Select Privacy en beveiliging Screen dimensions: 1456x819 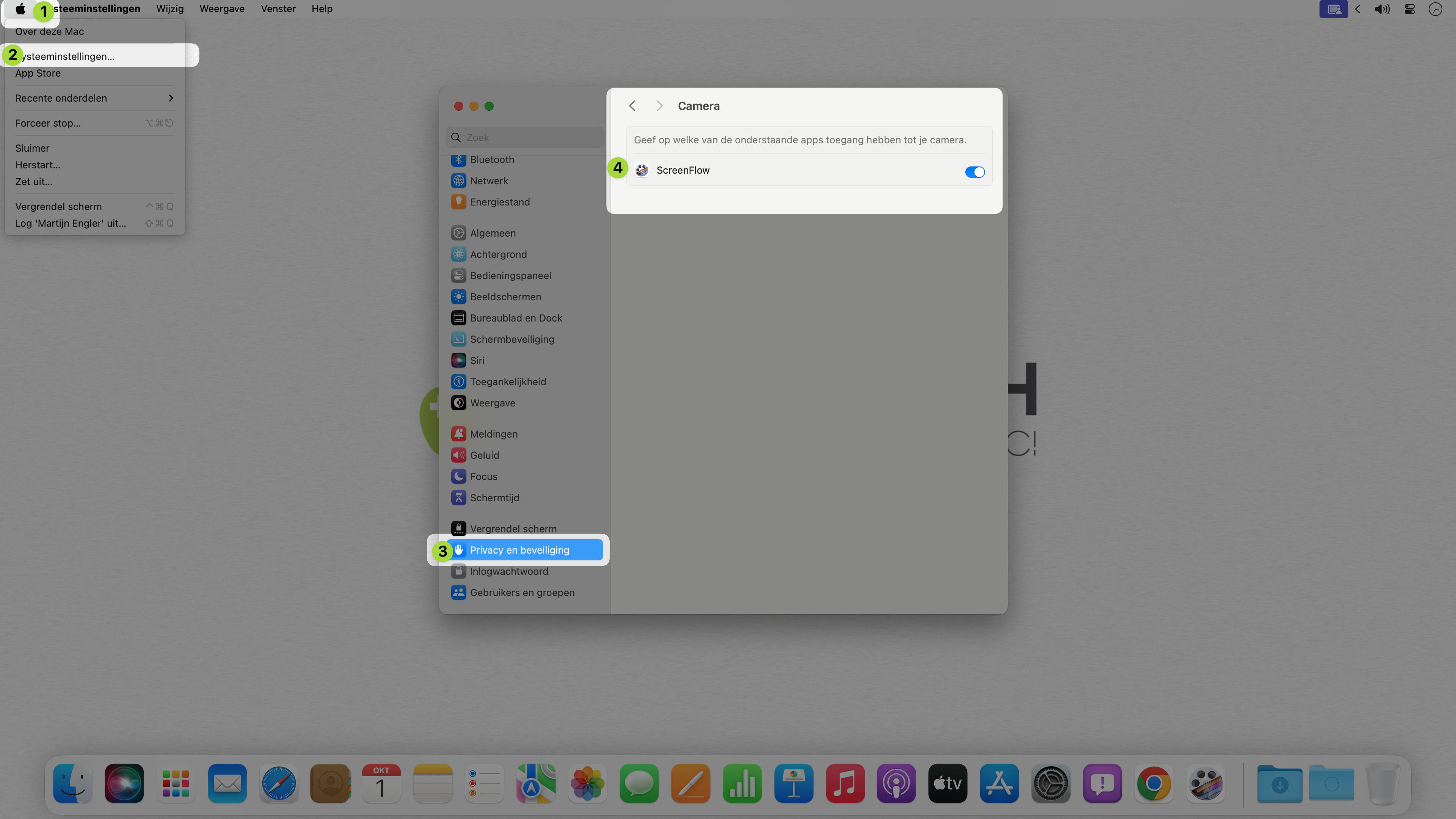coord(524,550)
